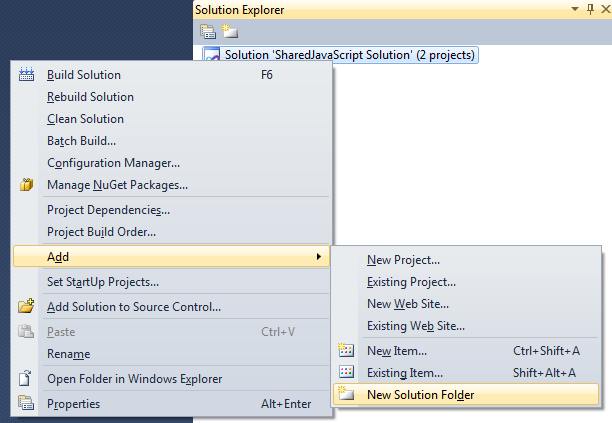The image size is (612, 423).
Task: Open Configuration Manager from the menu
Action: (113, 163)
